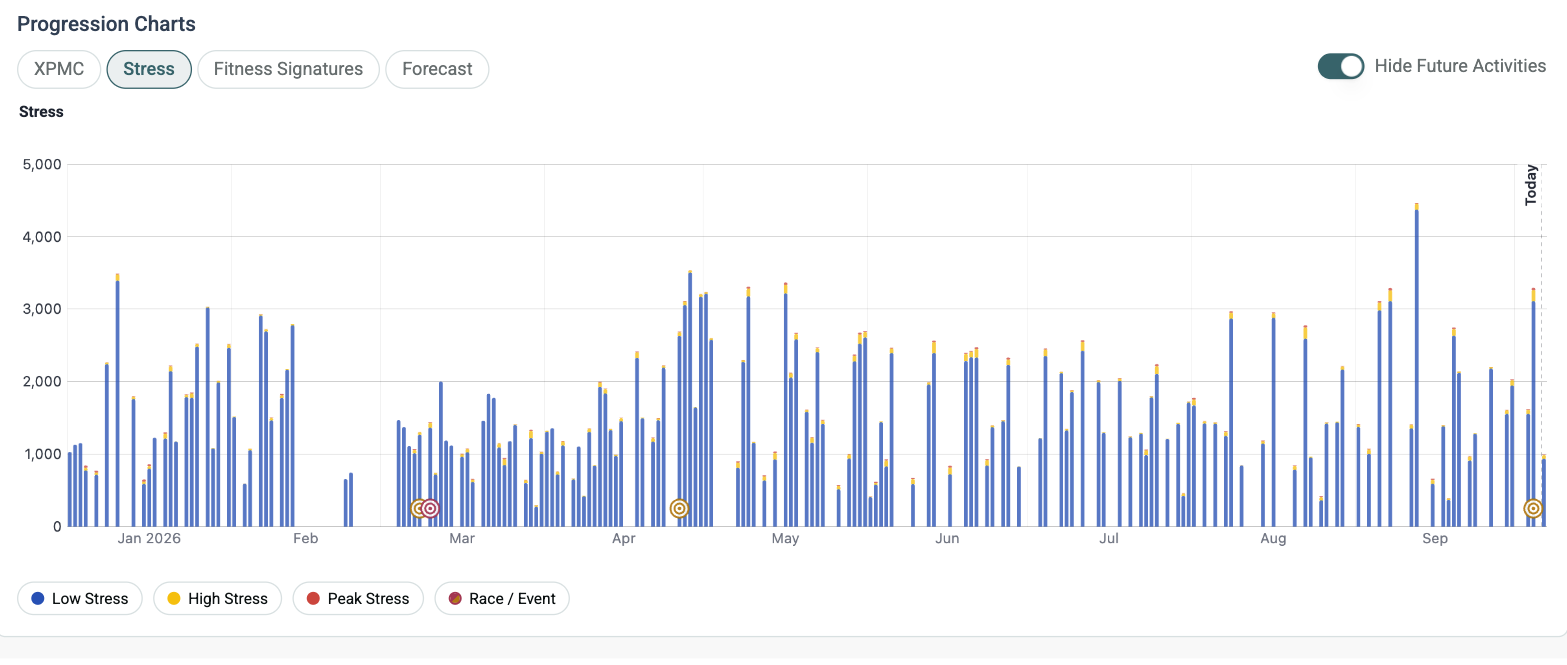Viewport: 1567px width, 665px height.
Task: Toggle the Peak Stress legend item
Action: (x=358, y=598)
